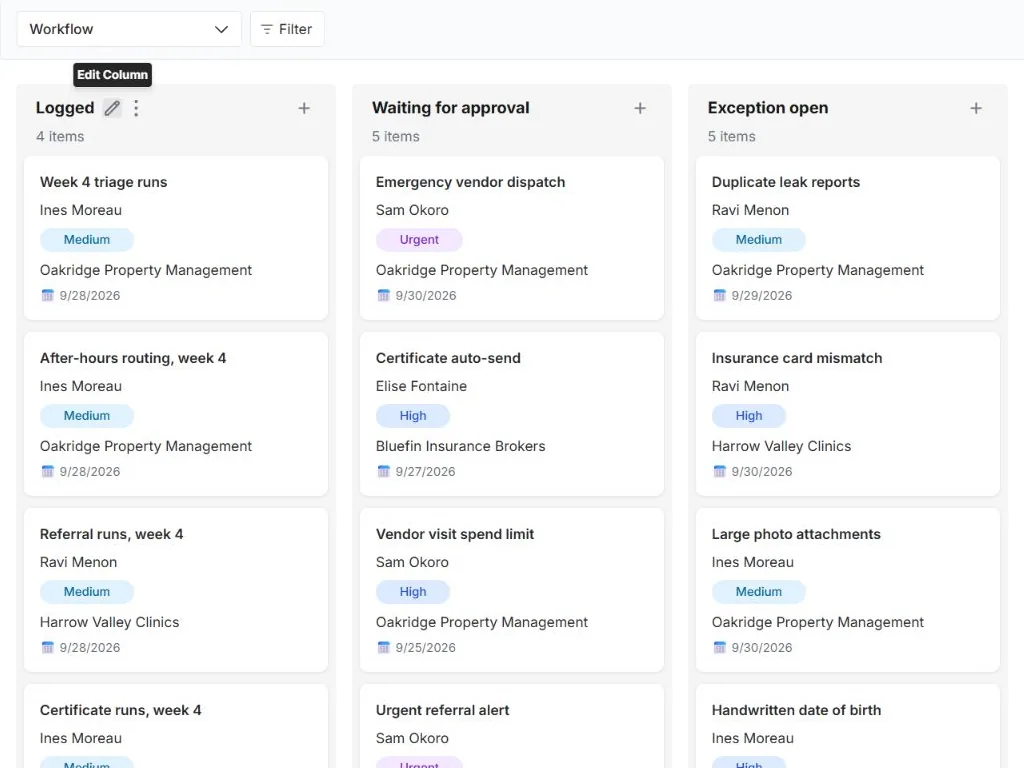Click Sam Okoro on Emergency vendor dispatch
Screen dimensions: 1024x768
tap(412, 210)
